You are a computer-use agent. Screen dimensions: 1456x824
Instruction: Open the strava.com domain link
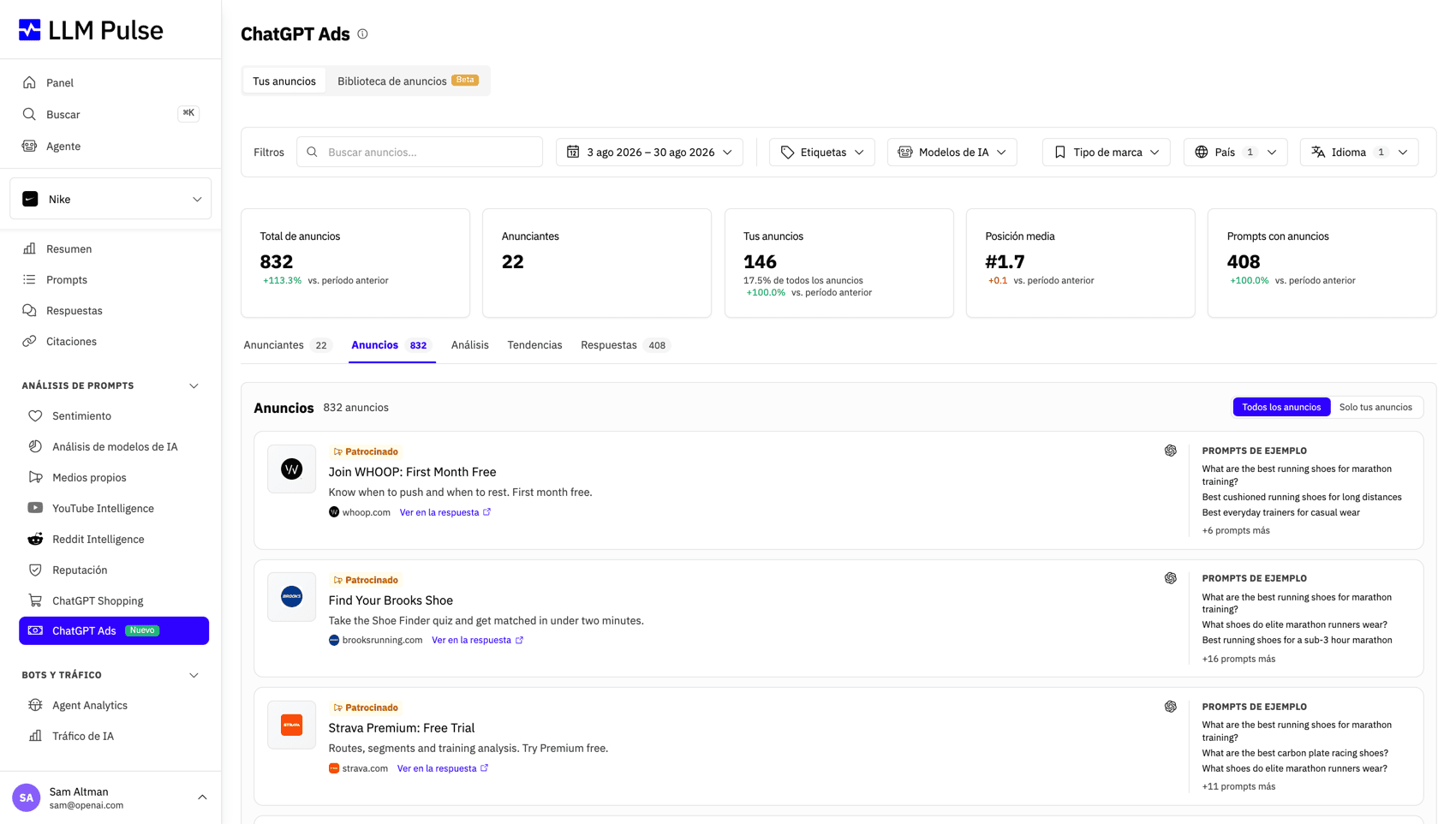365,768
